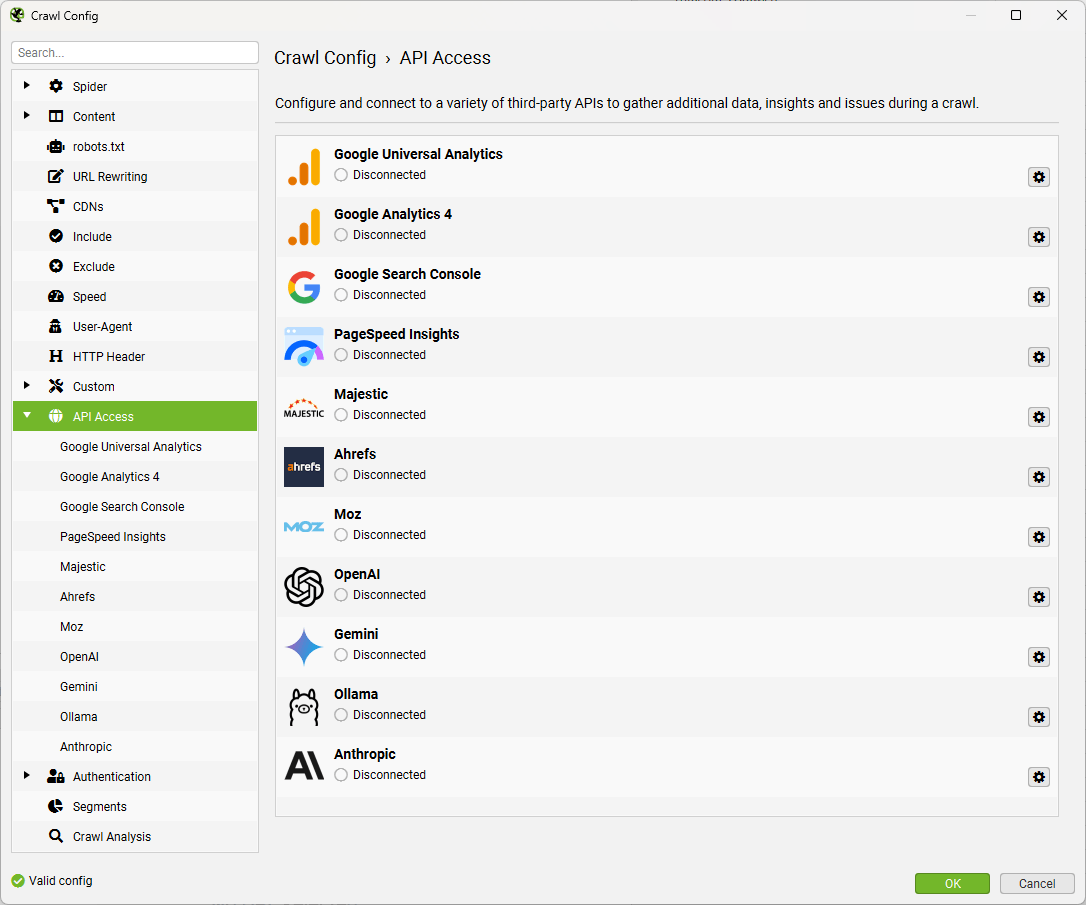This screenshot has width=1086, height=905.
Task: Toggle Ahrefs Disconnected radio
Action: click(x=341, y=475)
